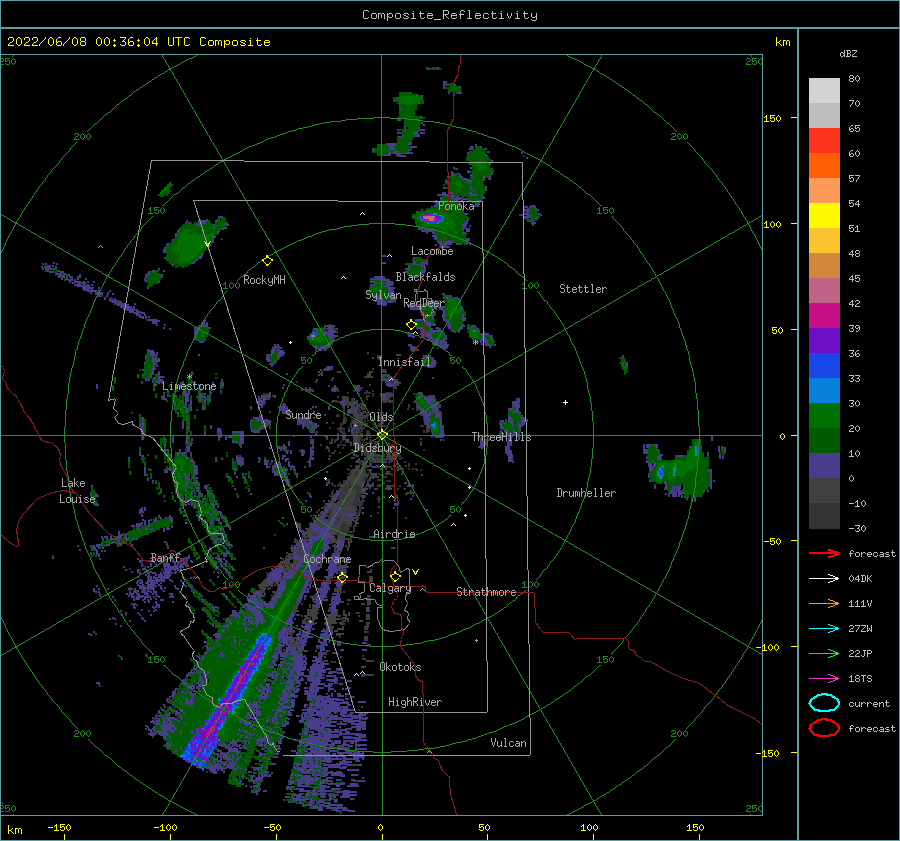Select the RedDeer label

click(x=424, y=303)
